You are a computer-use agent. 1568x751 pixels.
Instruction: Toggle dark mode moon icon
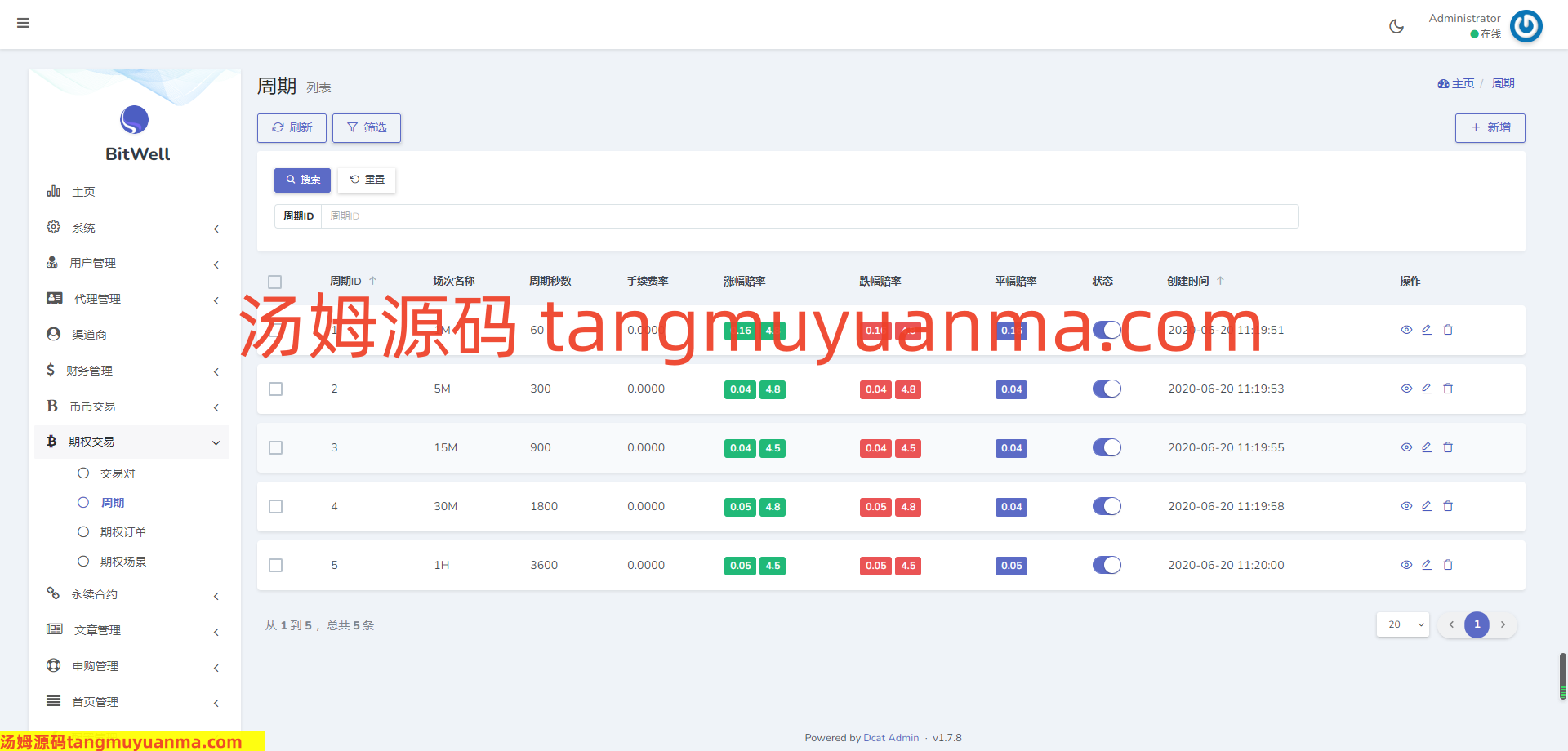[x=1396, y=26]
